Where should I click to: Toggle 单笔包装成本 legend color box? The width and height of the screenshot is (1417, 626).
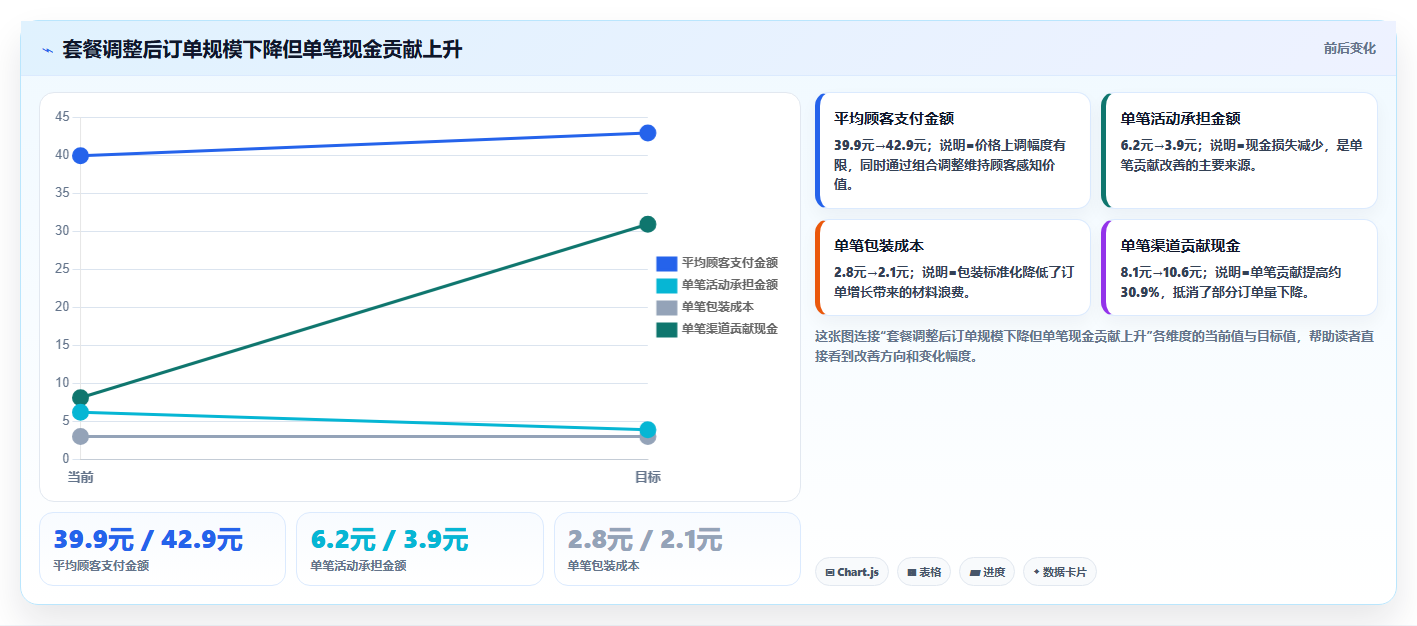[666, 307]
